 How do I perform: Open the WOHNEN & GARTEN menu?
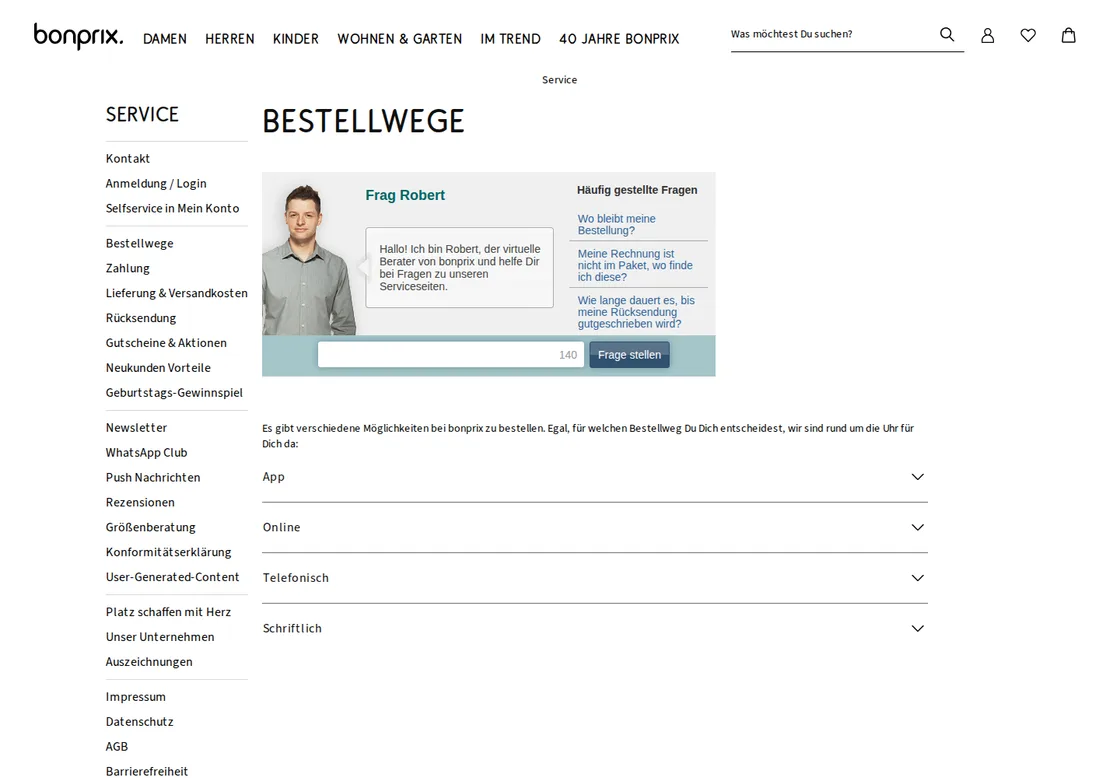(400, 39)
